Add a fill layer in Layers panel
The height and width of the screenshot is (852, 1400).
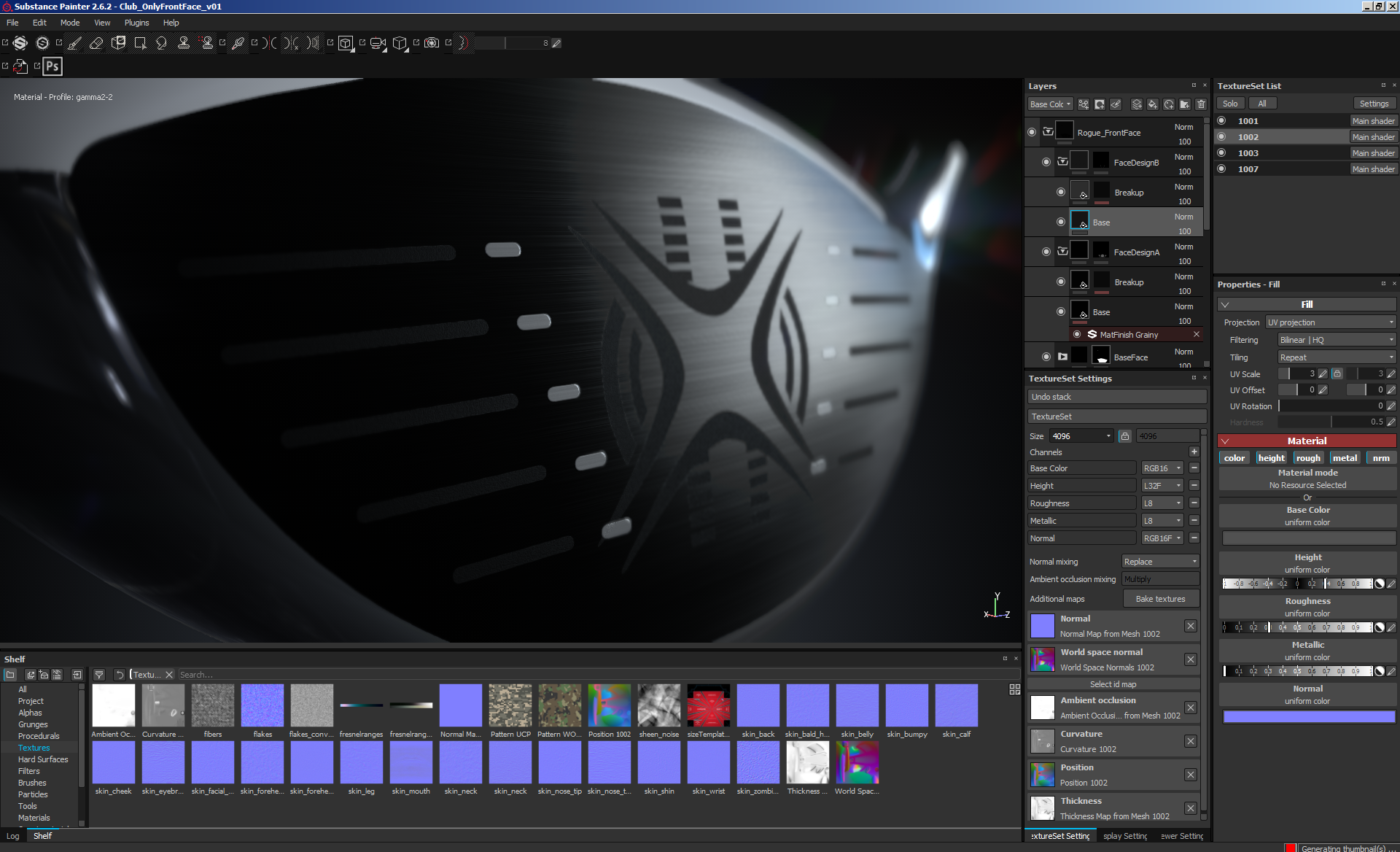click(1153, 104)
